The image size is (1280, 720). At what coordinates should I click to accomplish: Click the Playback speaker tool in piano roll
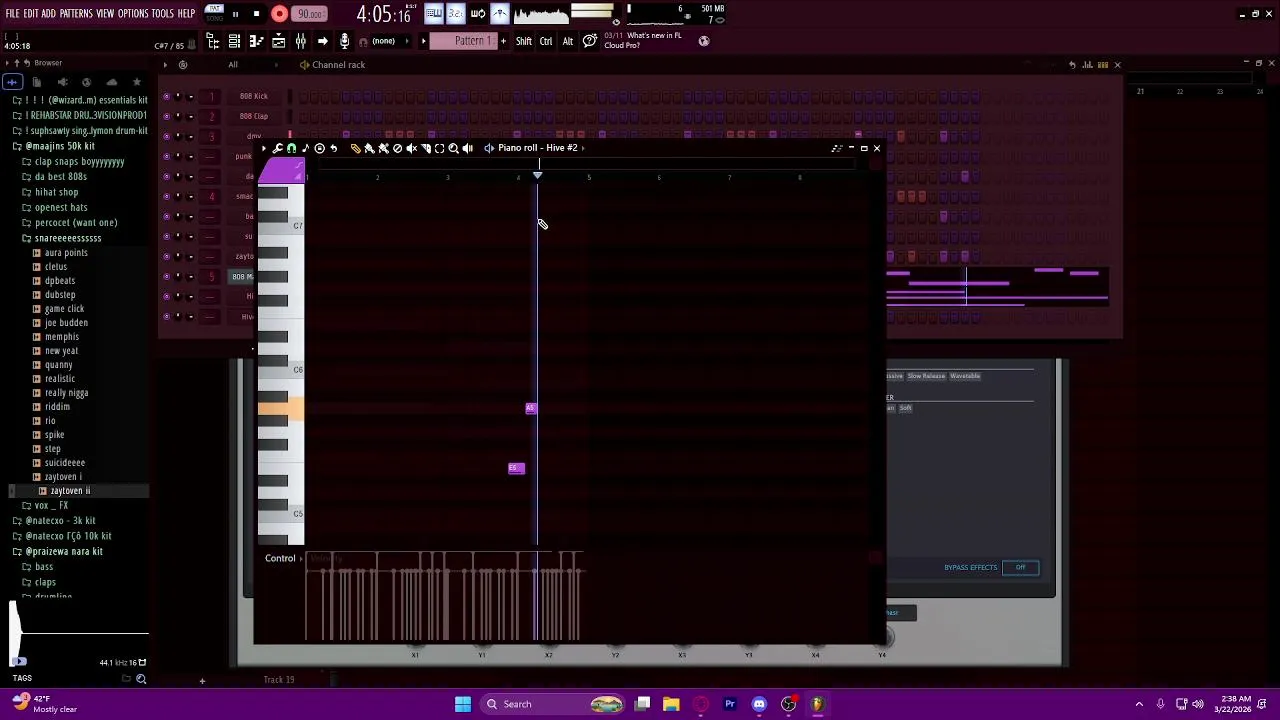coord(467,148)
